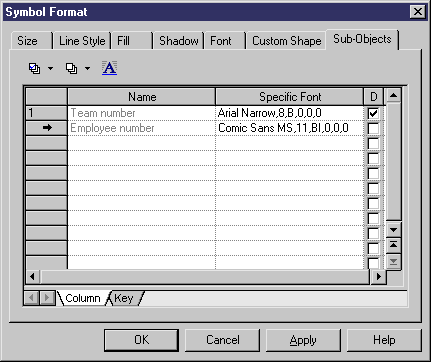Click sheet tab scroll-left arrow beside Column
The image size is (431, 362).
pyautogui.click(x=32, y=298)
